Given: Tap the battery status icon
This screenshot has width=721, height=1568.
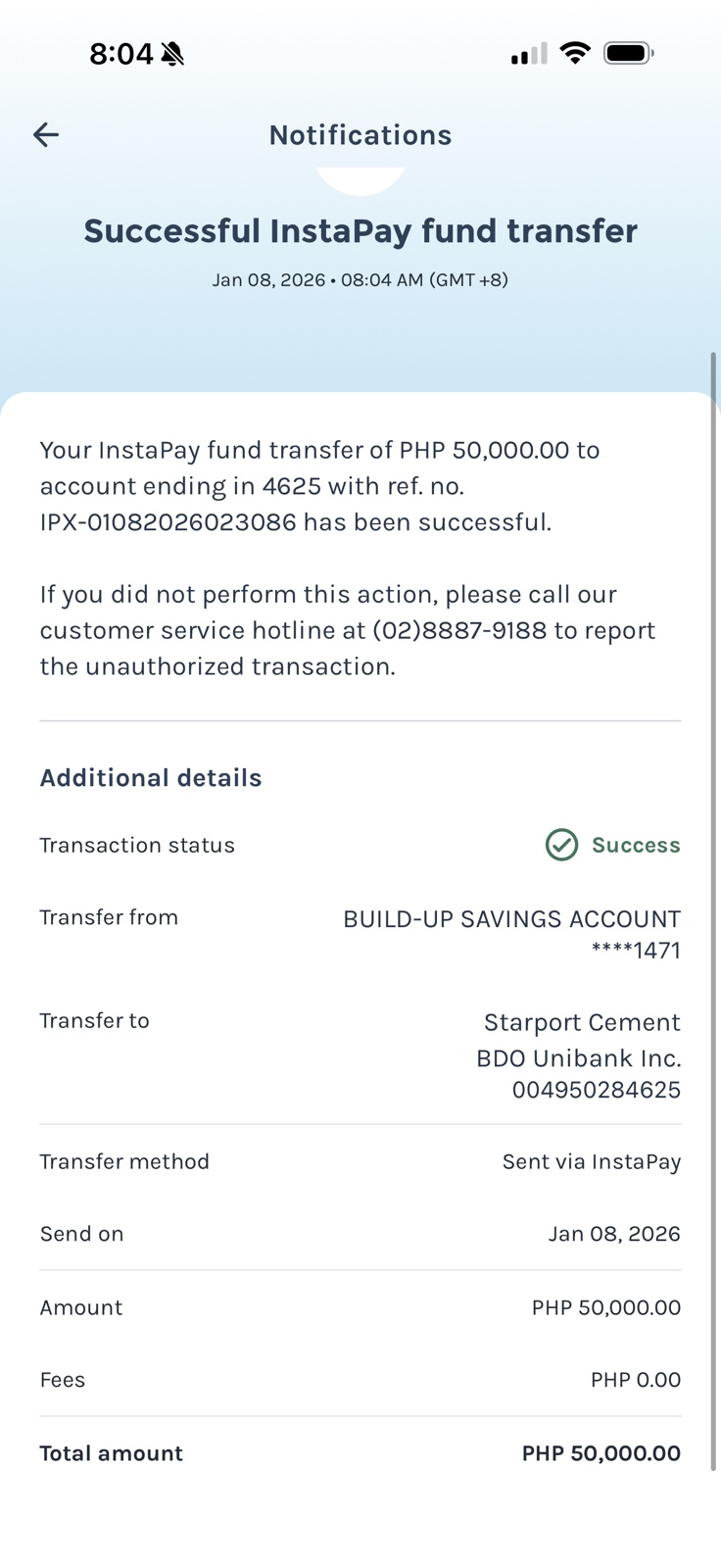Looking at the screenshot, I should tap(628, 53).
